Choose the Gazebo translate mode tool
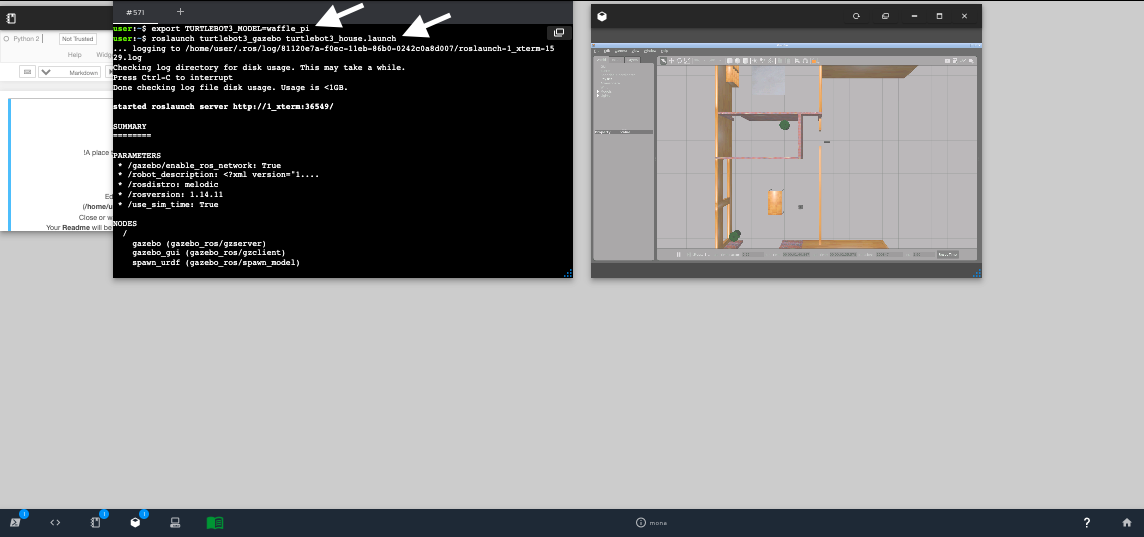The width and height of the screenshot is (1144, 537). click(671, 61)
